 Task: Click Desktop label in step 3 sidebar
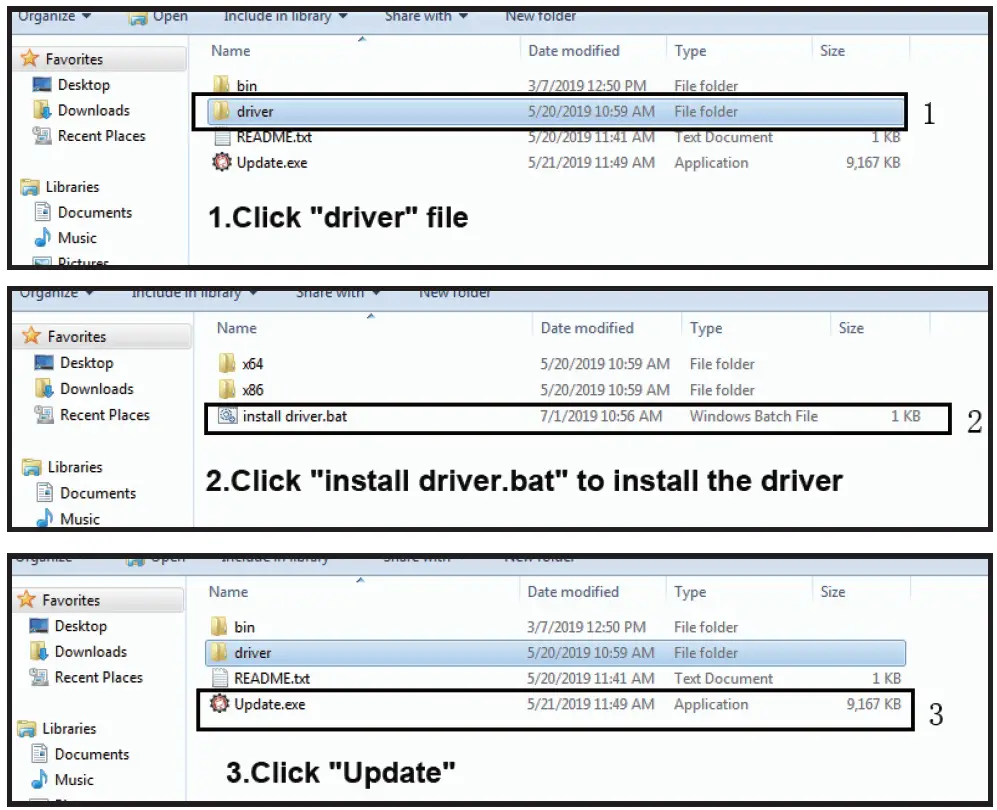click(x=81, y=626)
